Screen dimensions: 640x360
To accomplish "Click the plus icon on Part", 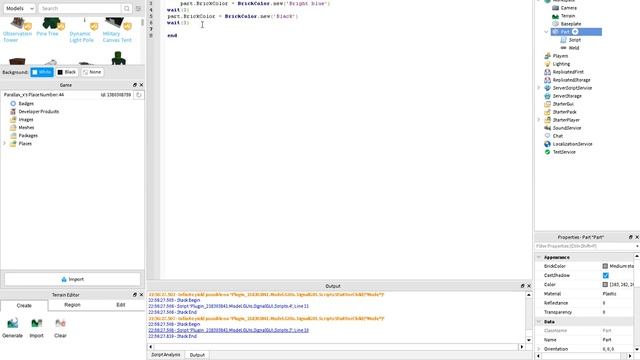I will [575, 32].
